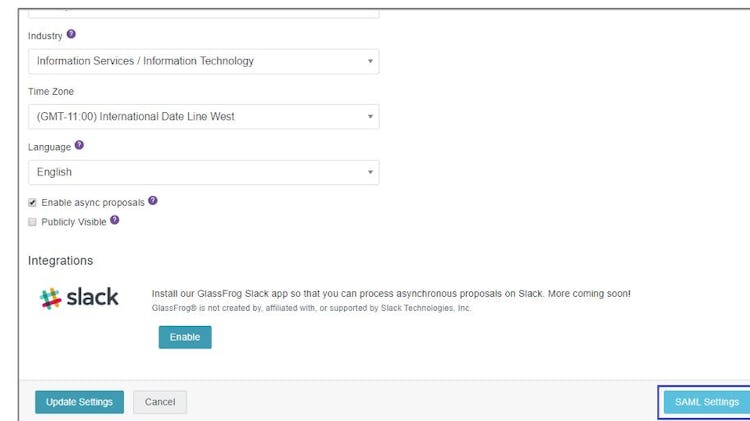The height and width of the screenshot is (421, 750).
Task: Click the Slack logo
Action: click(79, 298)
